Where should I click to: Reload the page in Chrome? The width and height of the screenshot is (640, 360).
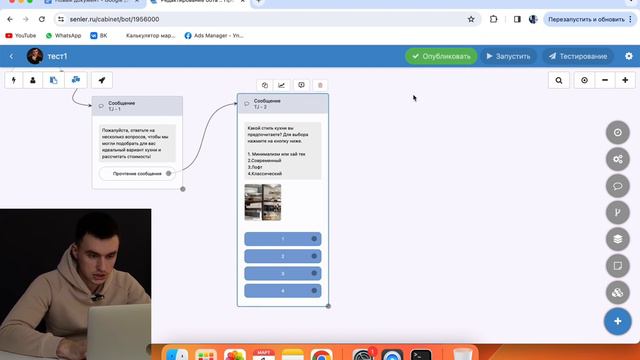coord(42,19)
